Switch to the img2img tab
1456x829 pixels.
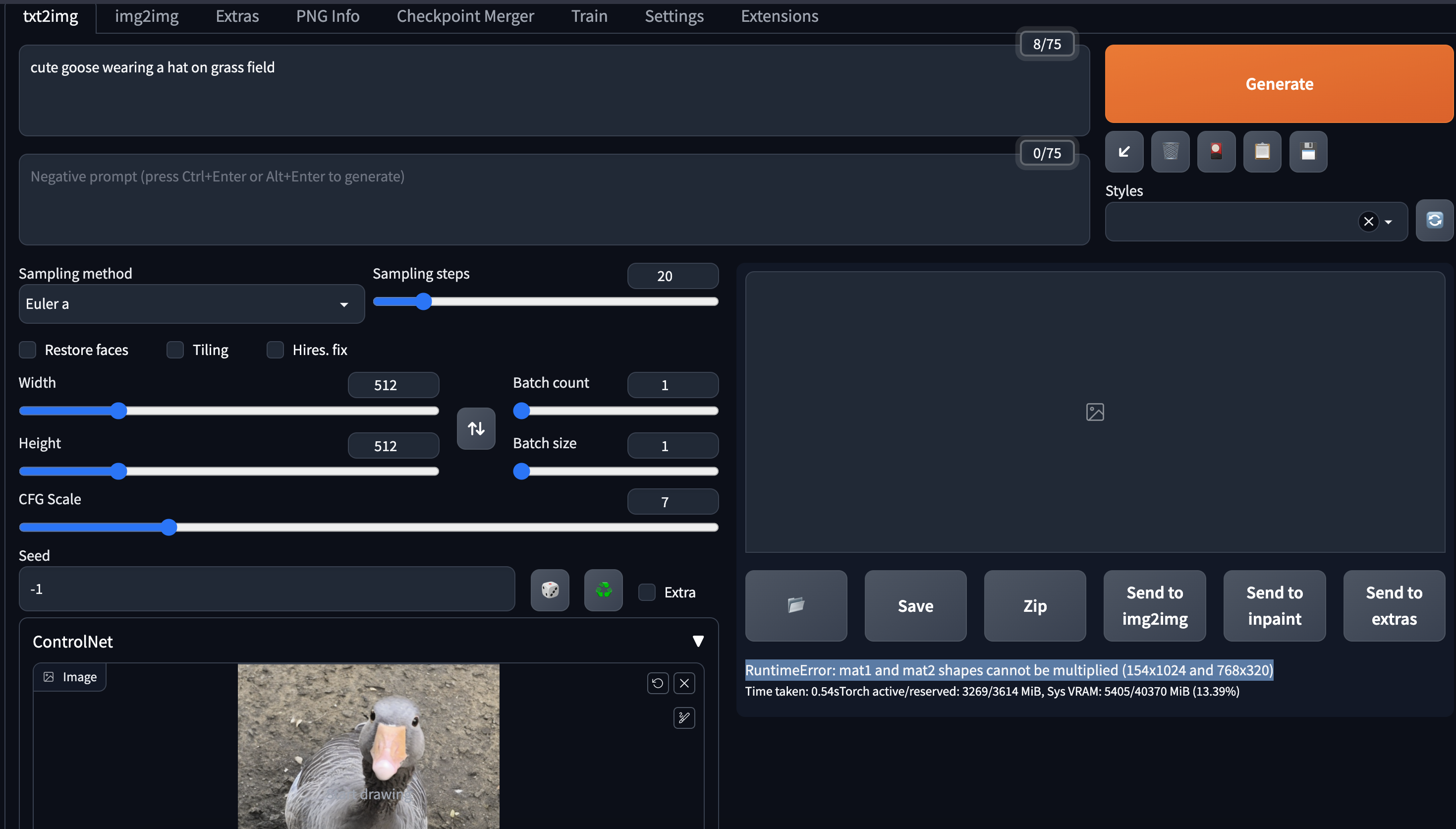click(147, 16)
